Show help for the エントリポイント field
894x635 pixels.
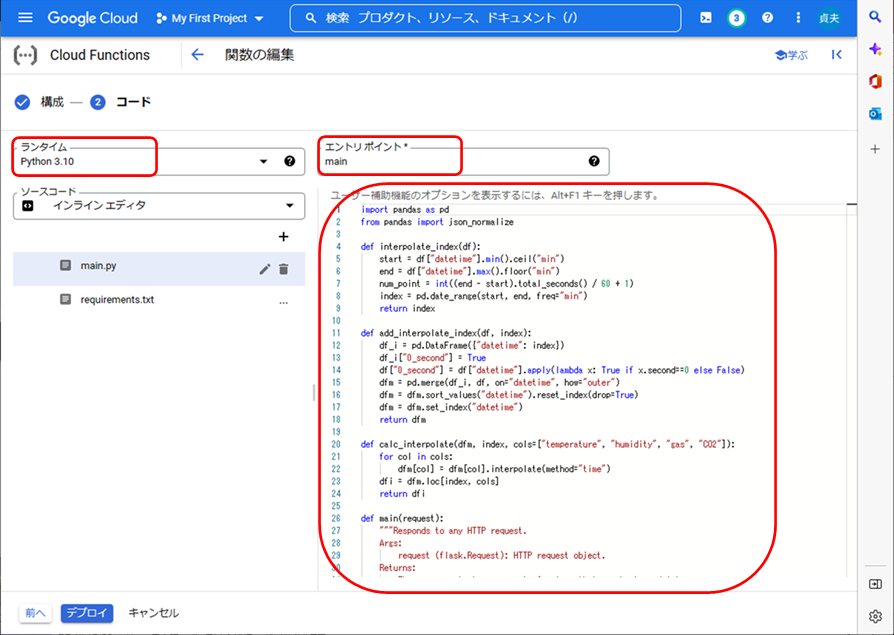point(594,161)
